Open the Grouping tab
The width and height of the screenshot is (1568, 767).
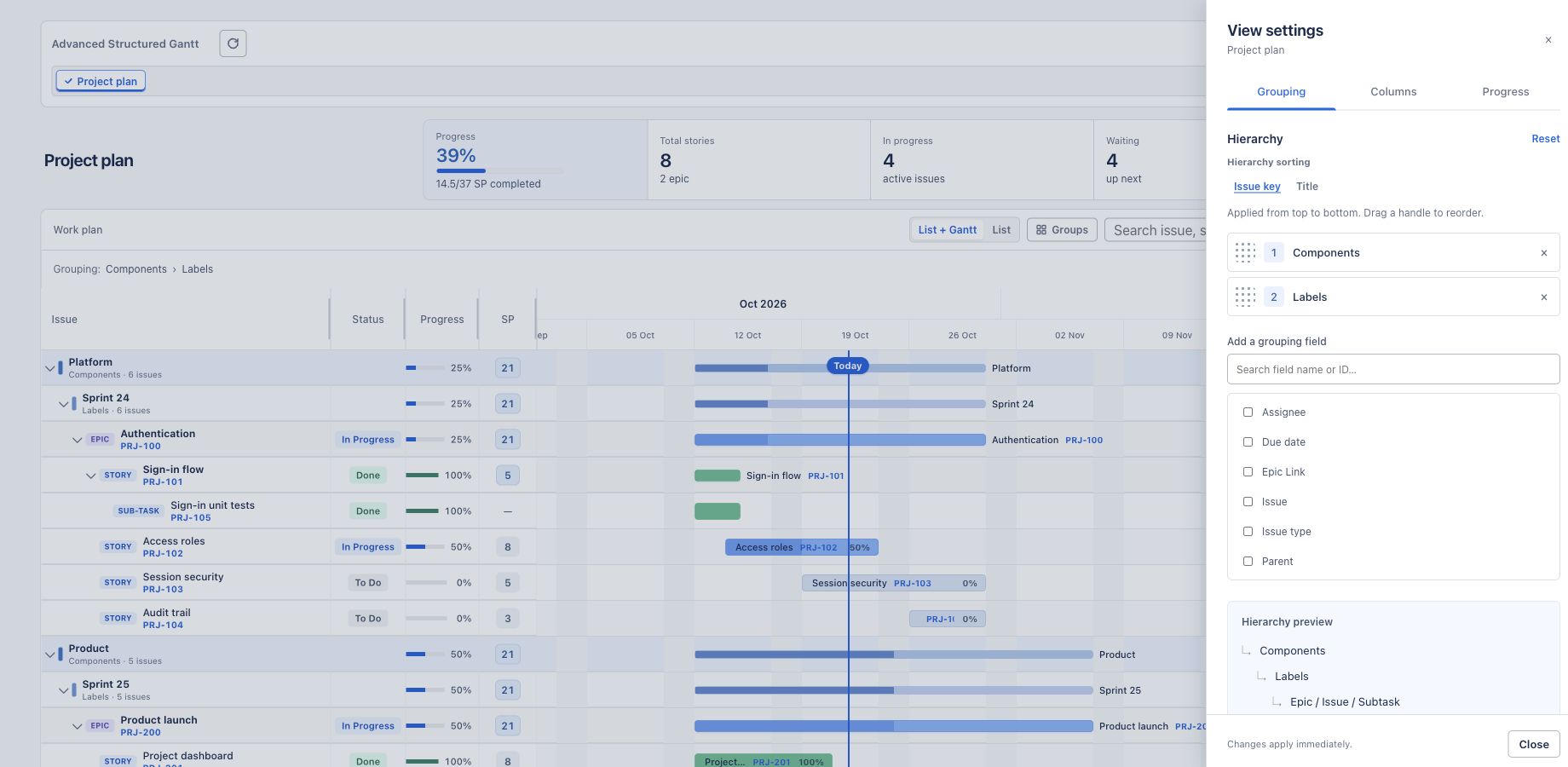coord(1281,92)
